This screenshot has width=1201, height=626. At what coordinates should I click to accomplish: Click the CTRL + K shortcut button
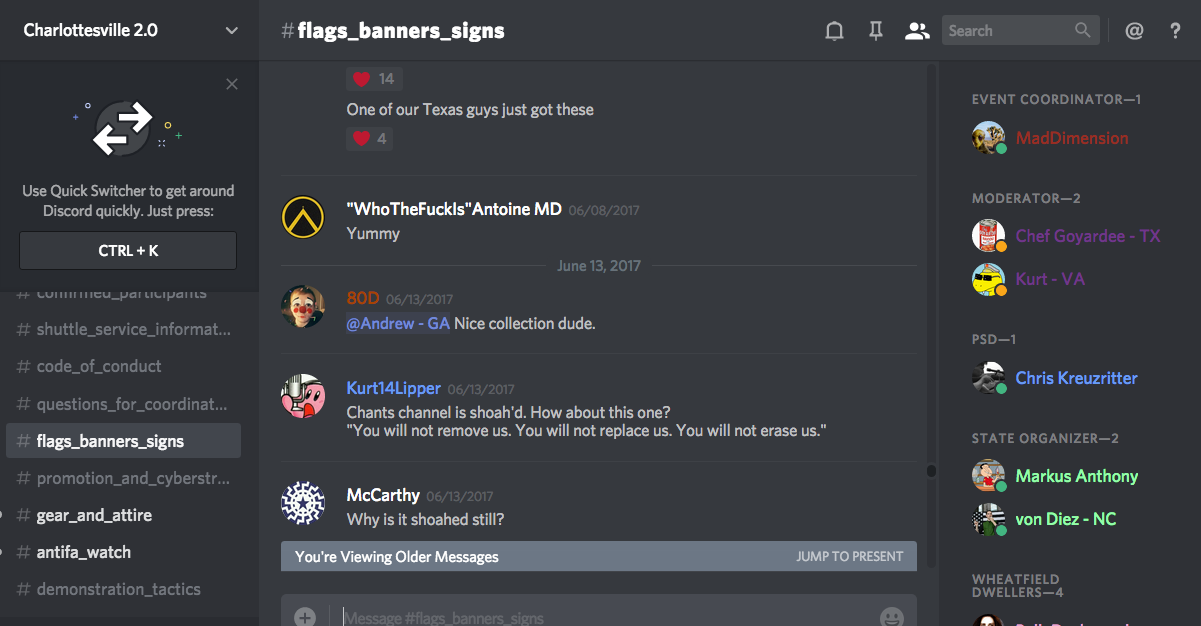[128, 251]
